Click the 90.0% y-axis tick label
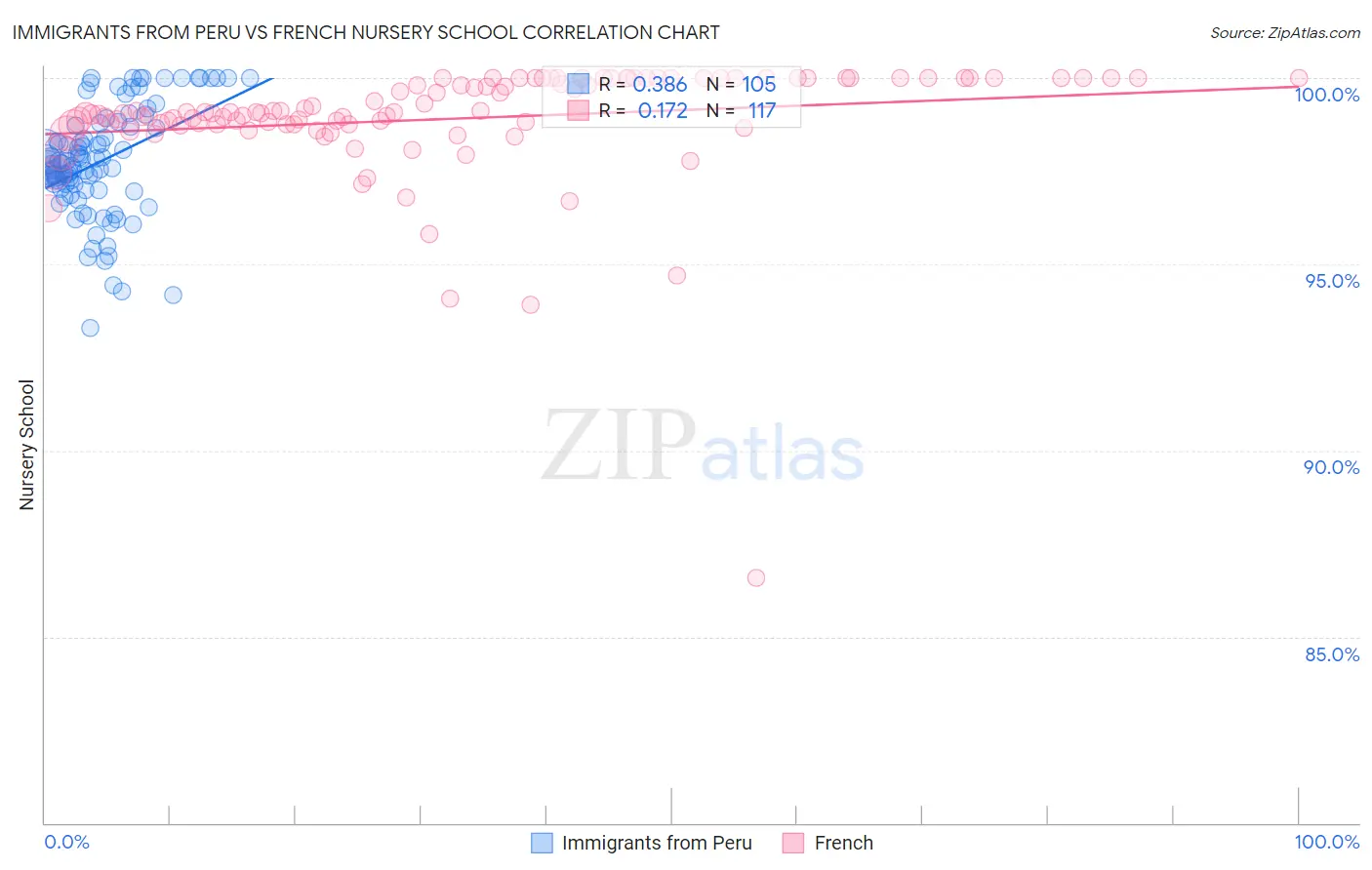1372x870 pixels. pyautogui.click(x=1332, y=467)
